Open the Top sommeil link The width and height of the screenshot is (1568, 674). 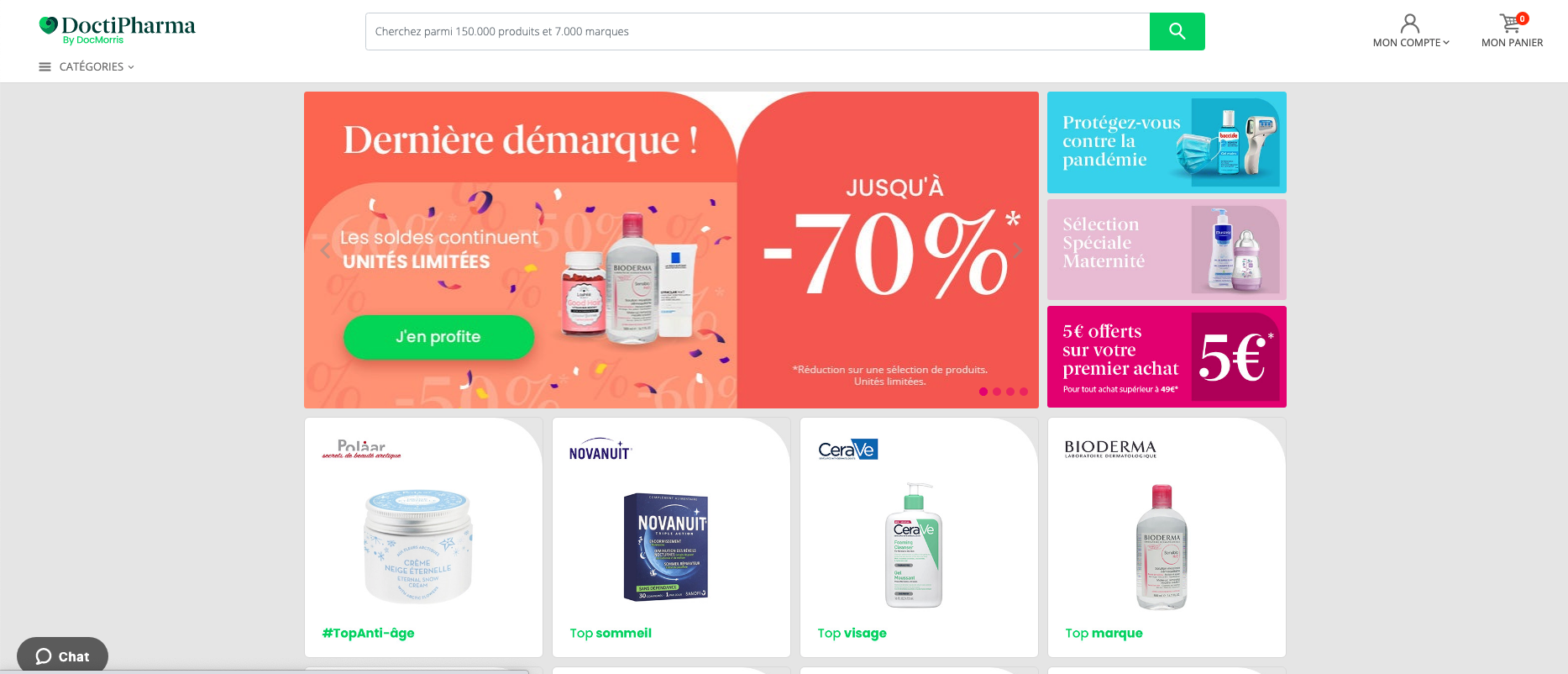pyautogui.click(x=611, y=633)
